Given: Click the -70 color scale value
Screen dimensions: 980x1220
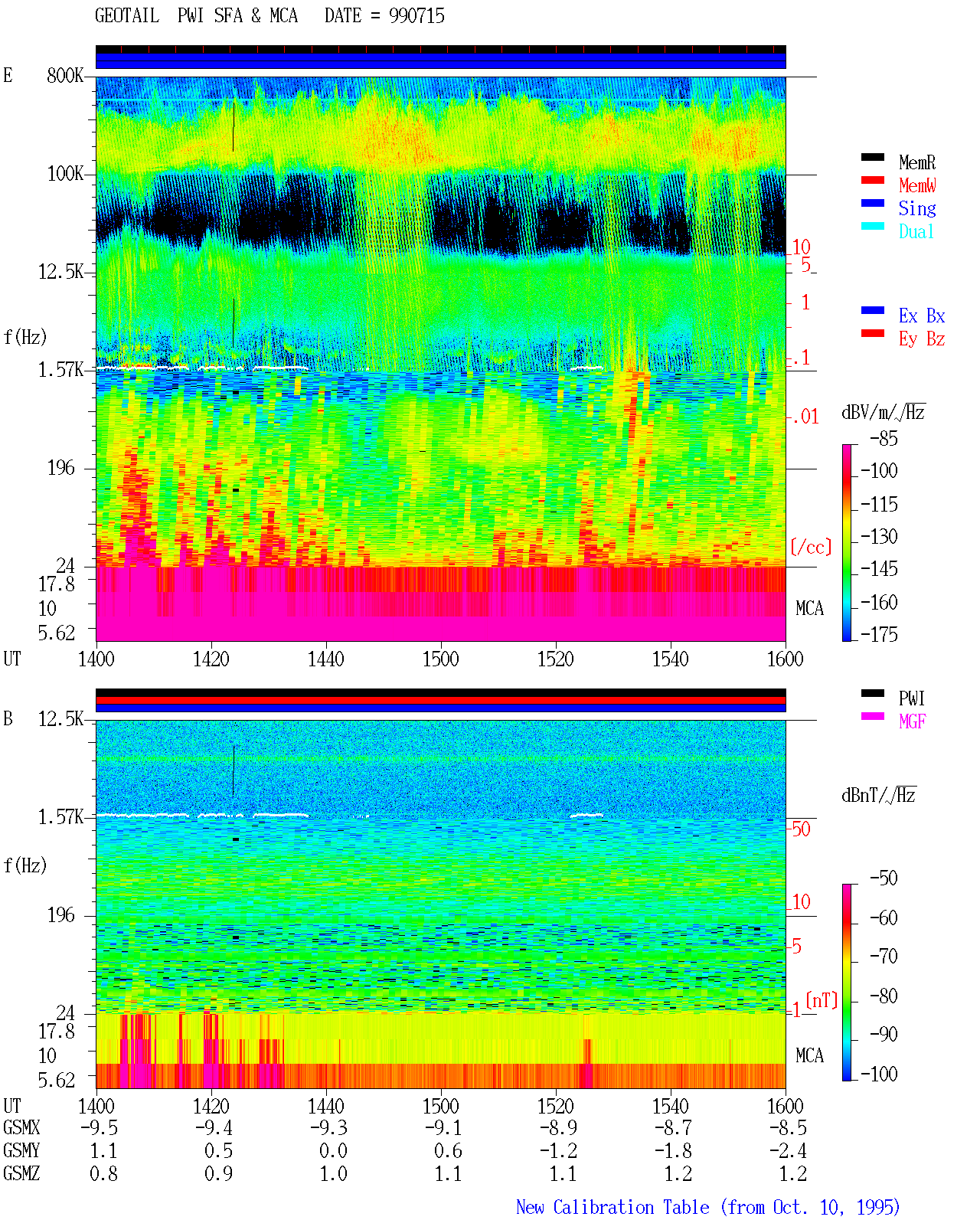Looking at the screenshot, I should click(884, 956).
